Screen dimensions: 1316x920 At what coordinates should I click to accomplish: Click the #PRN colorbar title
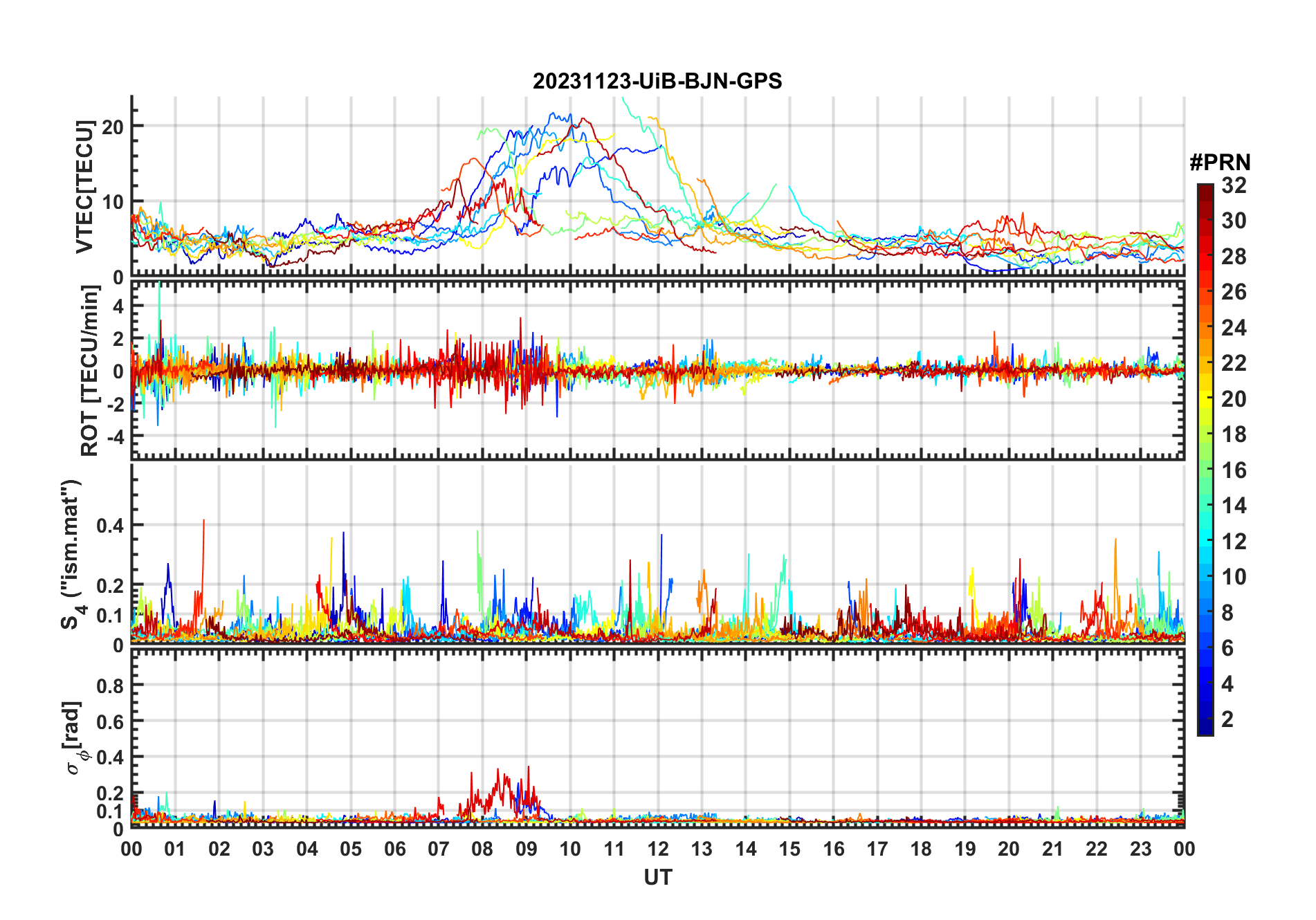click(1220, 163)
